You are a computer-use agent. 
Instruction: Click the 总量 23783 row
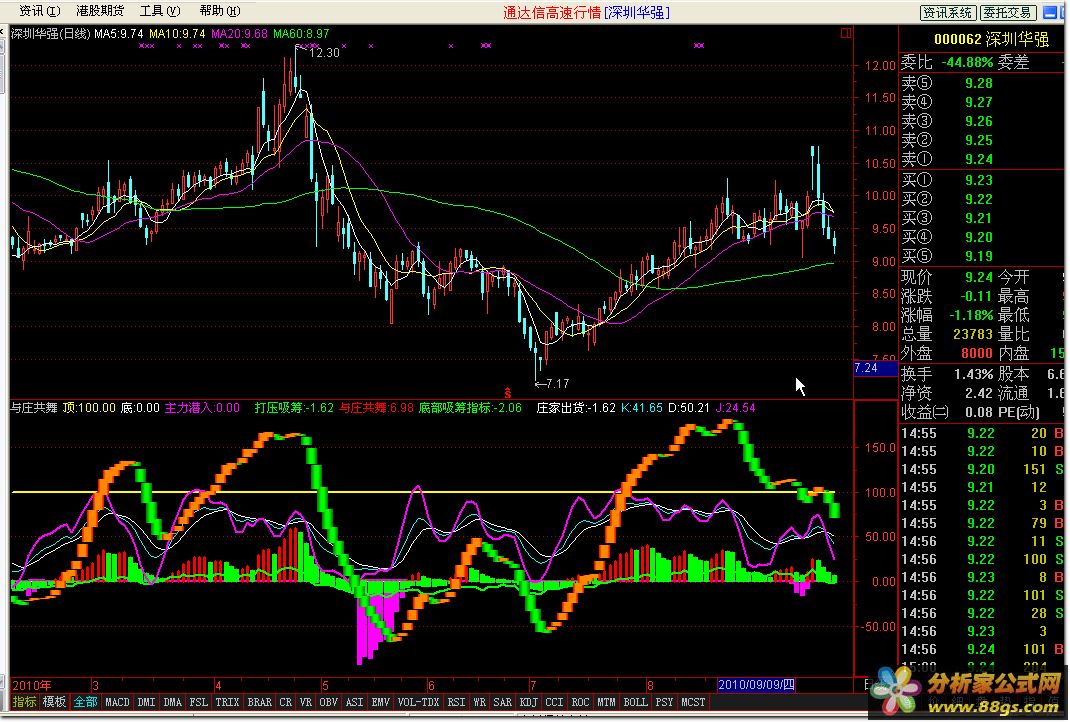(x=947, y=334)
